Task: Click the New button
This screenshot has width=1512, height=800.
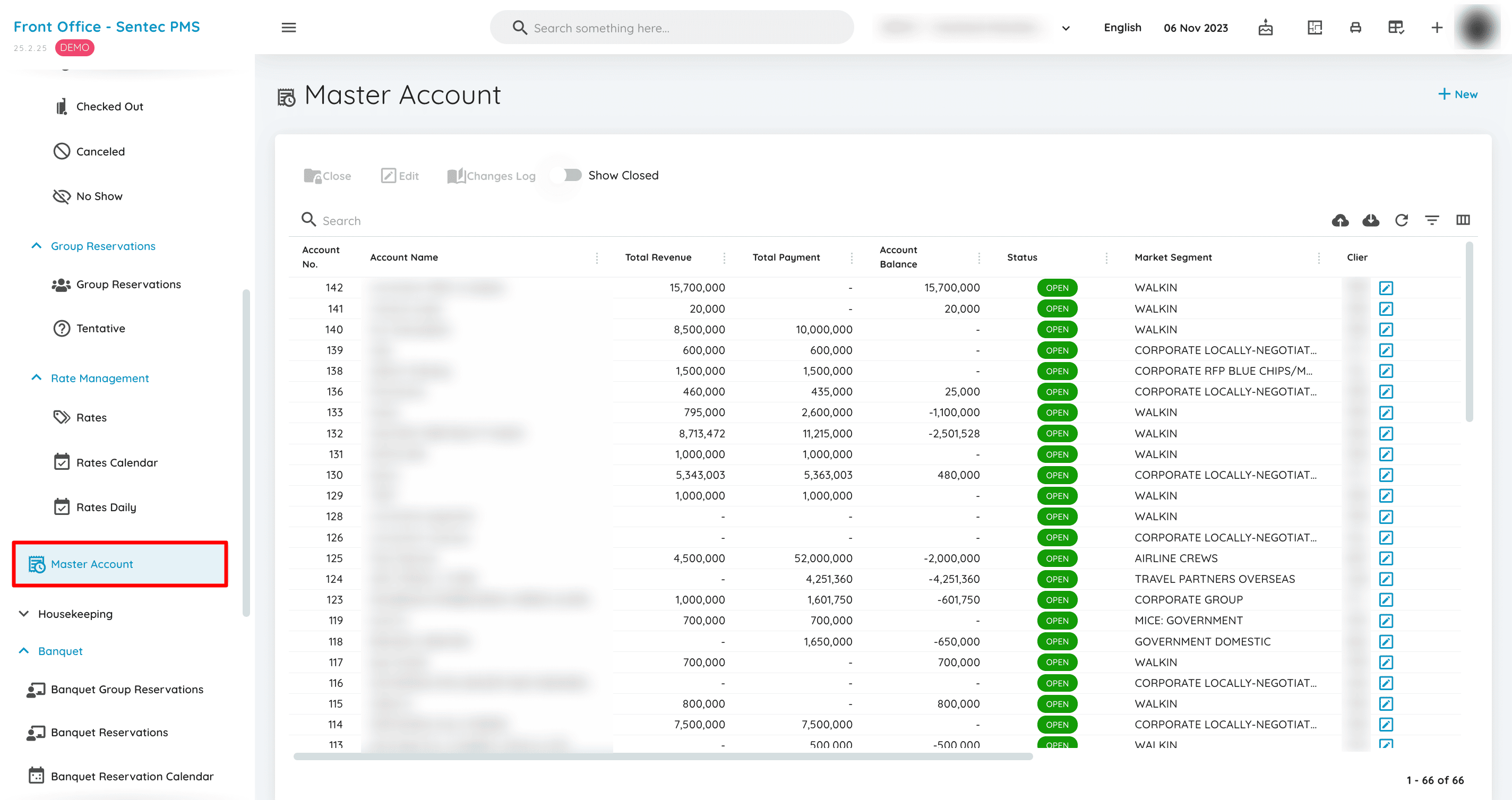Action: 1457,94
